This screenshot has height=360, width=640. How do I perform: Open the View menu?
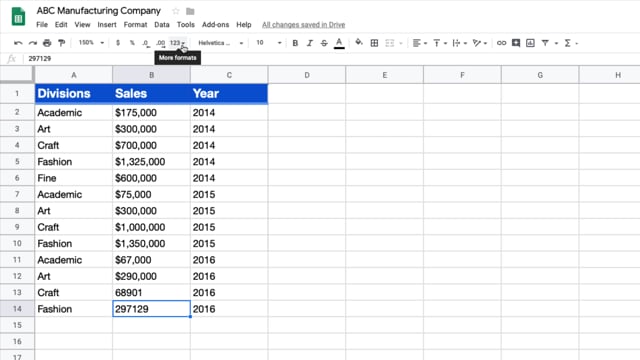tap(82, 24)
